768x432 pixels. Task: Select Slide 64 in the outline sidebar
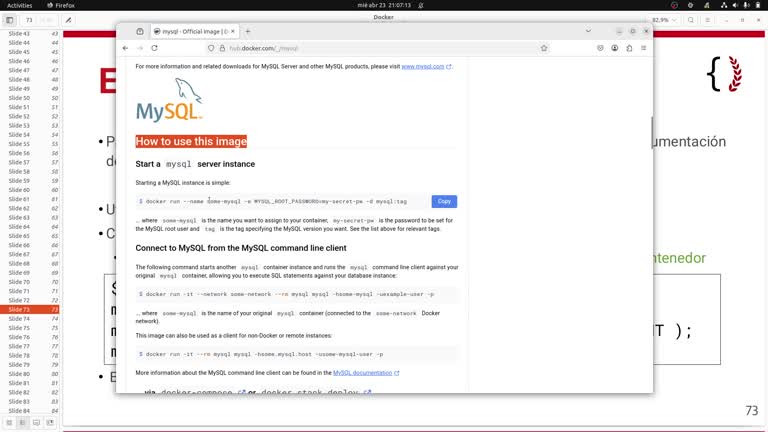[x=29, y=227]
